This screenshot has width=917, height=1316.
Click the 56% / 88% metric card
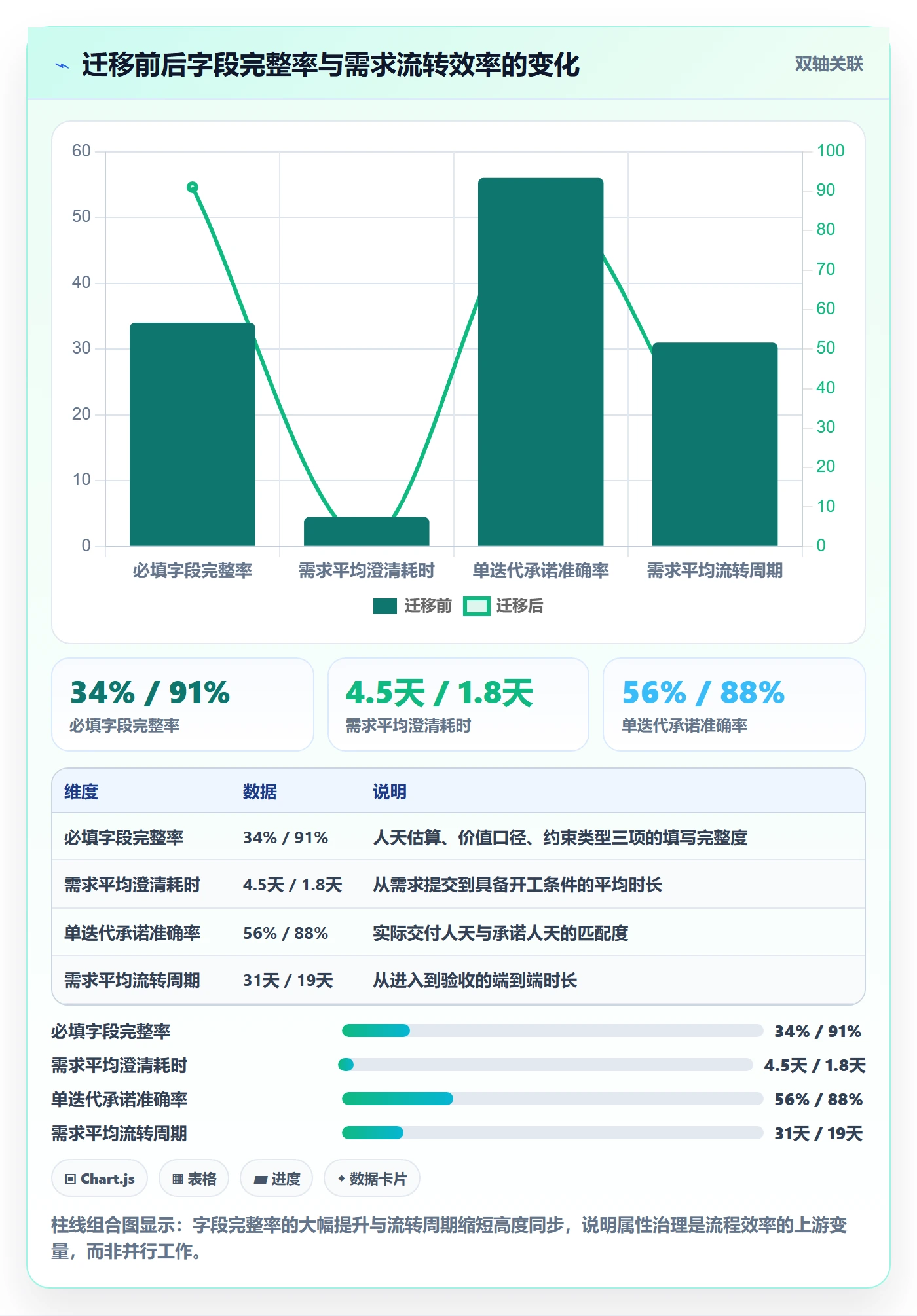734,704
